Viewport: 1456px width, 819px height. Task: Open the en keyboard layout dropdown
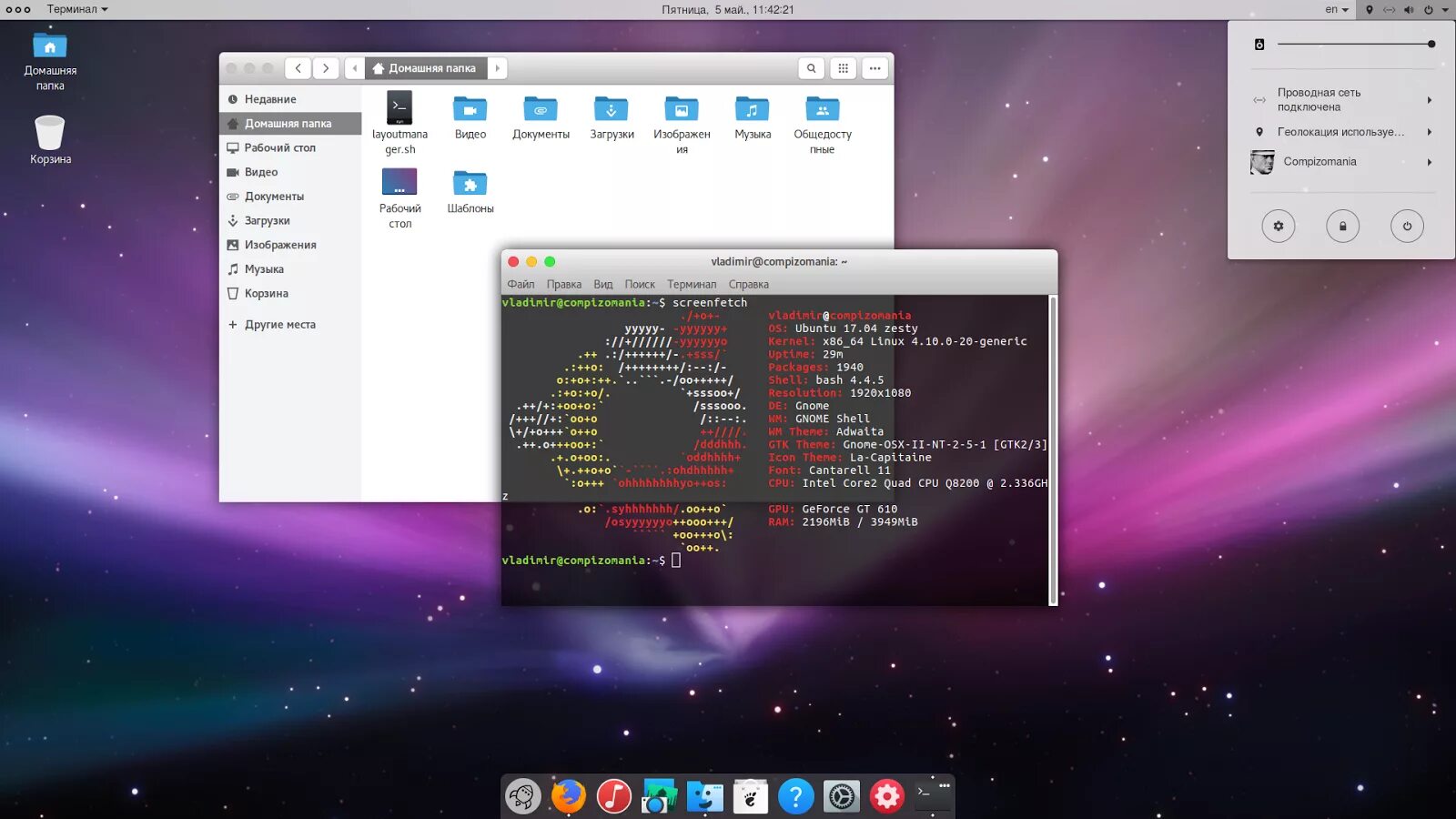click(1337, 9)
